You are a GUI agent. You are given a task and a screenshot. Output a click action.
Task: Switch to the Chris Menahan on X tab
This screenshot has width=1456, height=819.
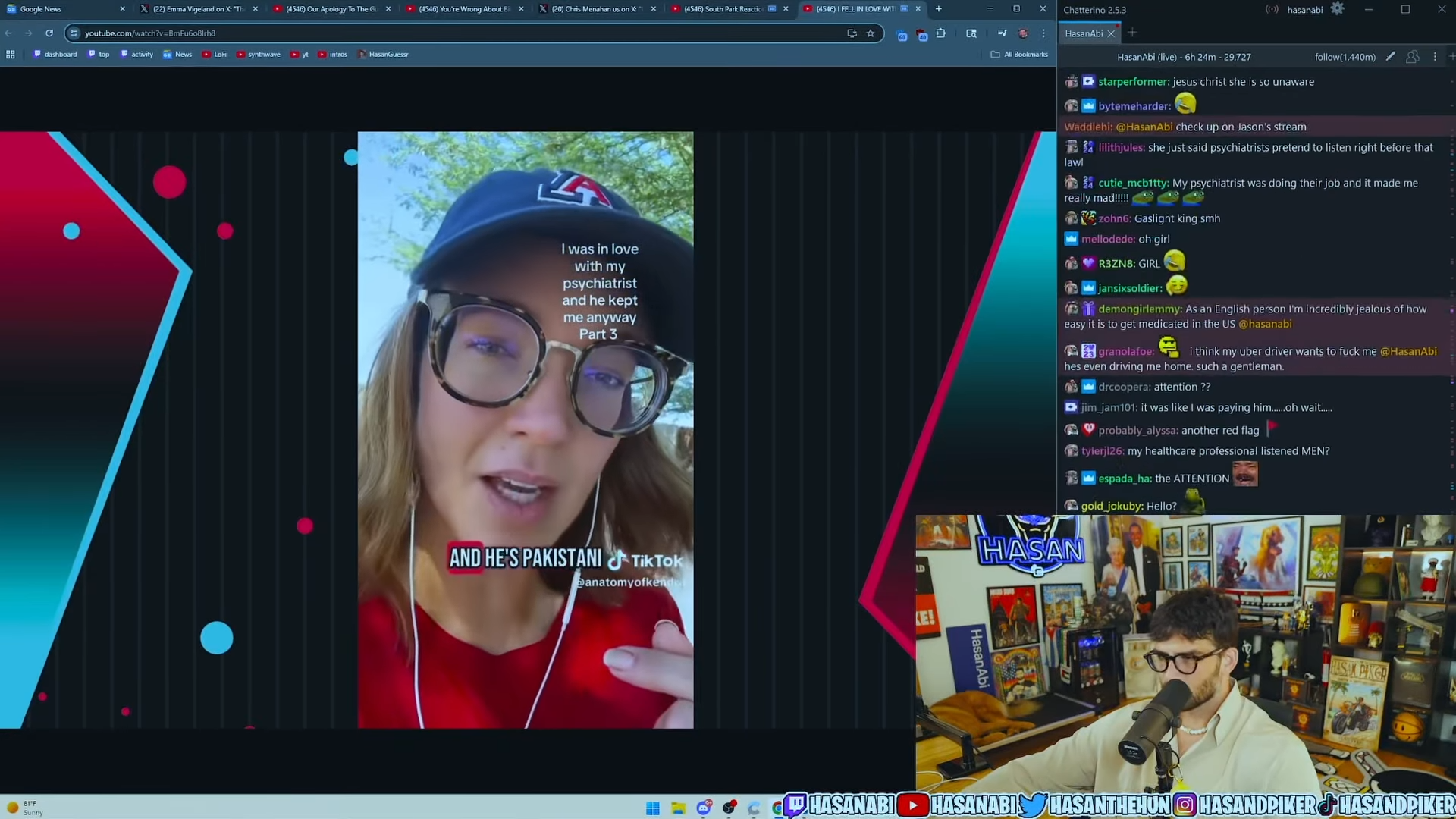pos(597,9)
